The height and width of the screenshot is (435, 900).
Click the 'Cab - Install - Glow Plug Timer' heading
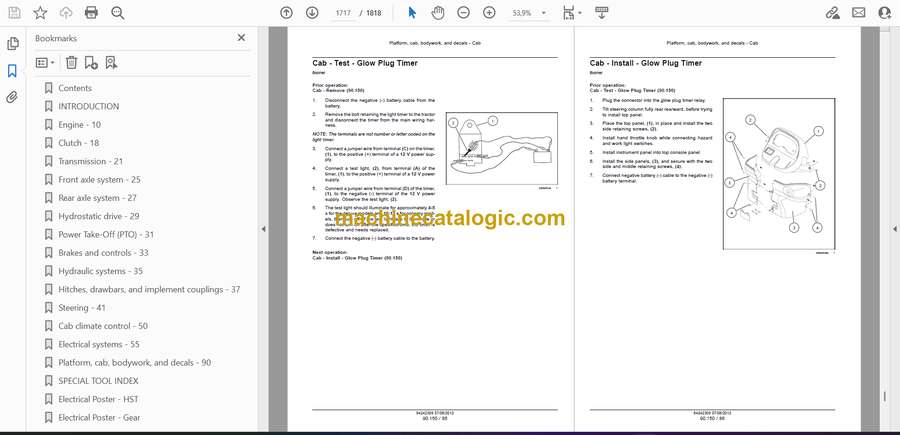point(646,63)
